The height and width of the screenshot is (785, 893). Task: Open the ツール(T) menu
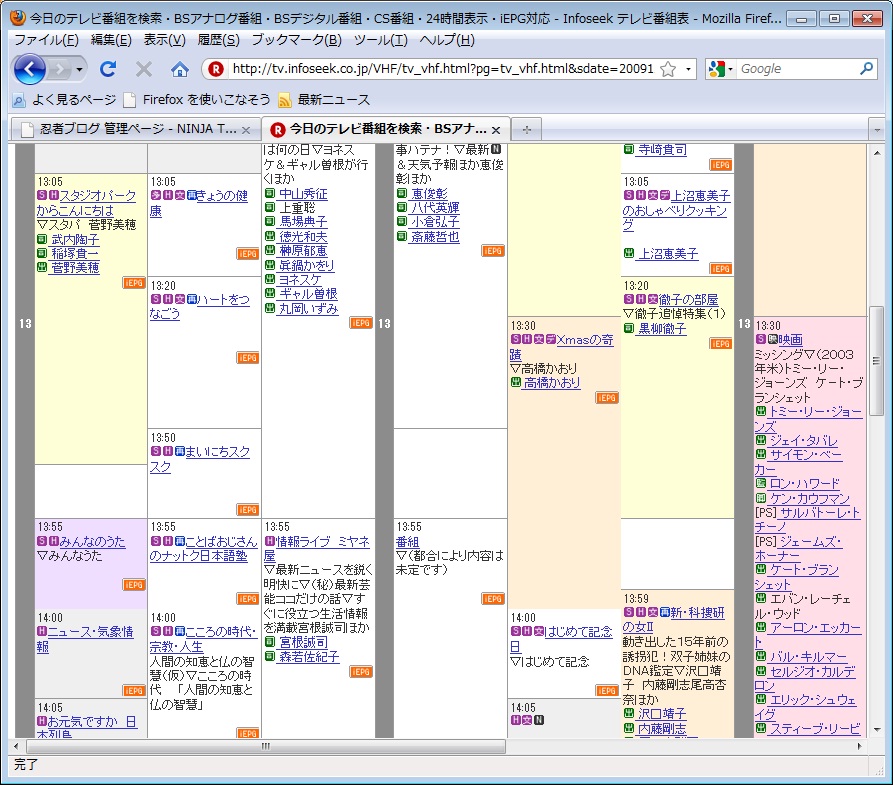tap(380, 40)
